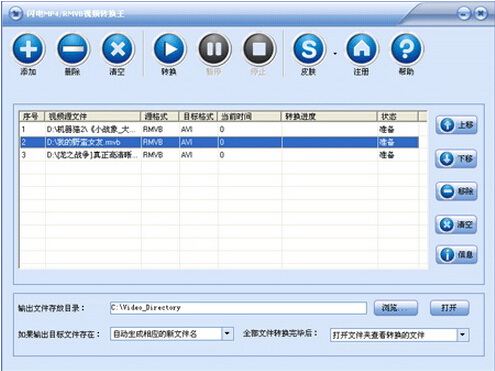Expand the after-conversion action dropdown
495x371 pixels.
click(x=463, y=335)
